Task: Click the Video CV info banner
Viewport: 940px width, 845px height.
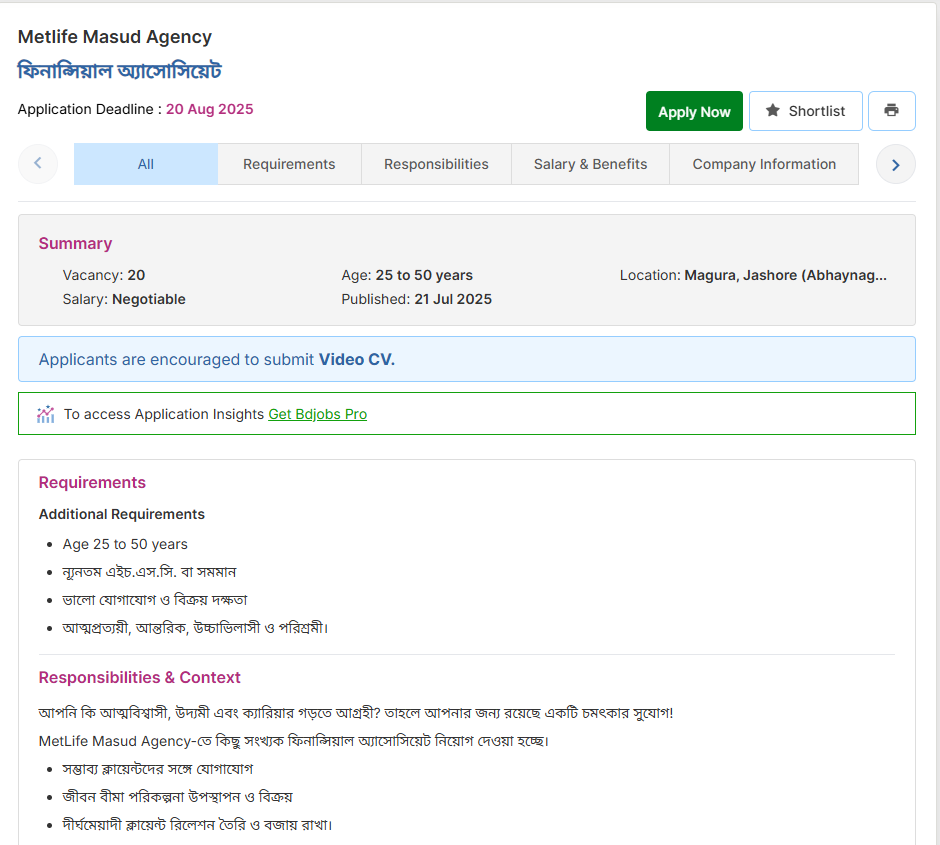Action: tap(466, 359)
